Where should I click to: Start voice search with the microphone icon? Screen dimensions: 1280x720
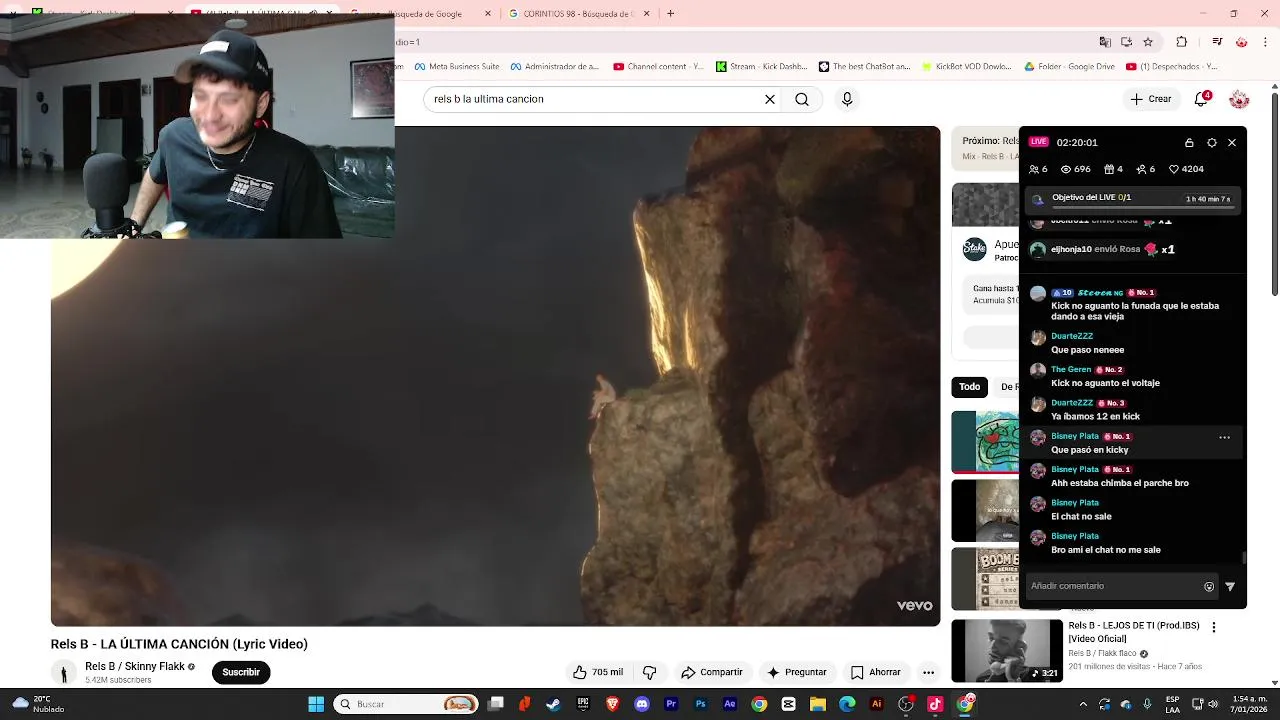(x=847, y=99)
